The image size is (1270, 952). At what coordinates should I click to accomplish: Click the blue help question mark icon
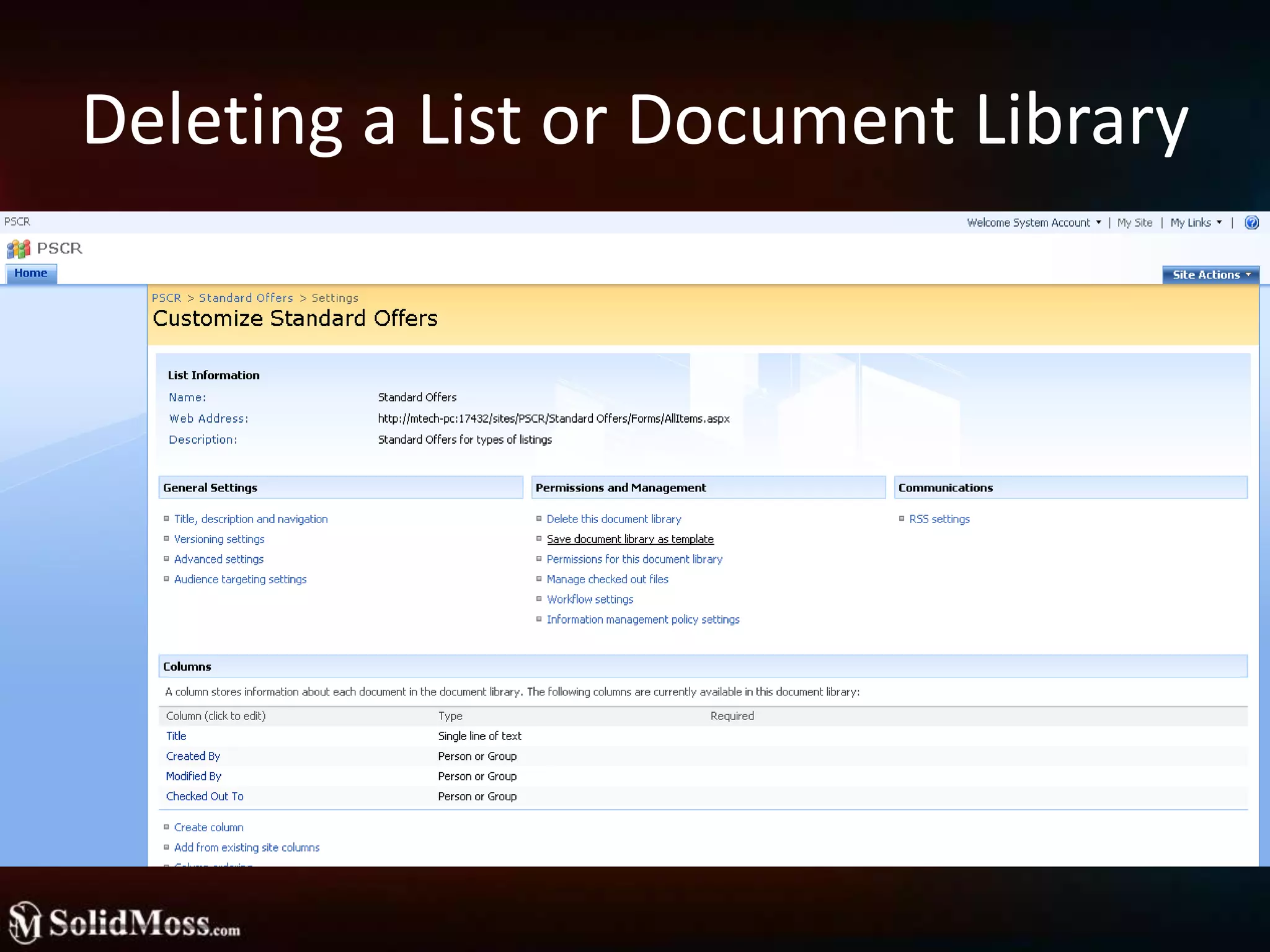tap(1251, 223)
